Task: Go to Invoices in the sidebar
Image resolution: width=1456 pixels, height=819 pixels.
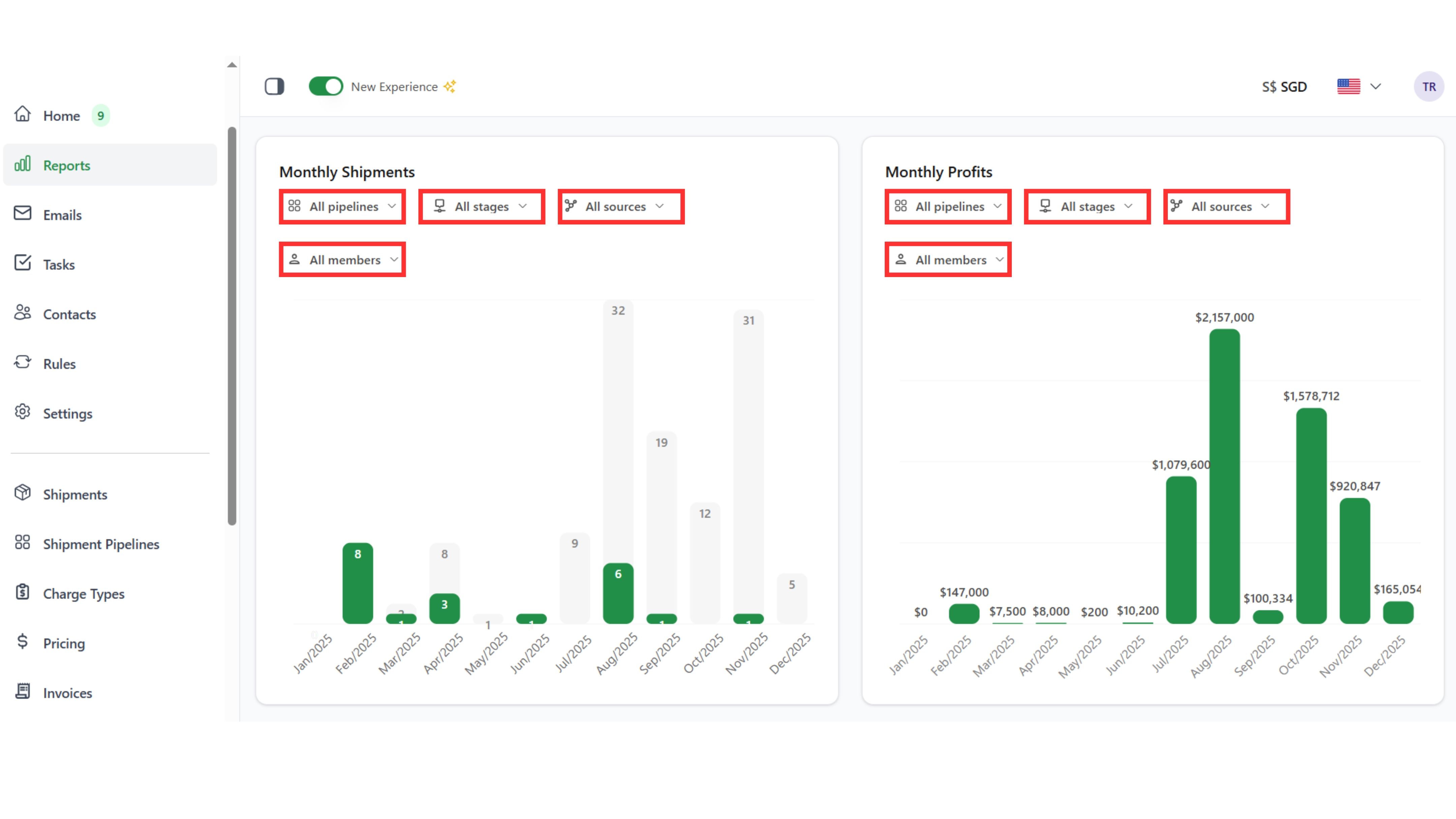Action: pos(67,693)
